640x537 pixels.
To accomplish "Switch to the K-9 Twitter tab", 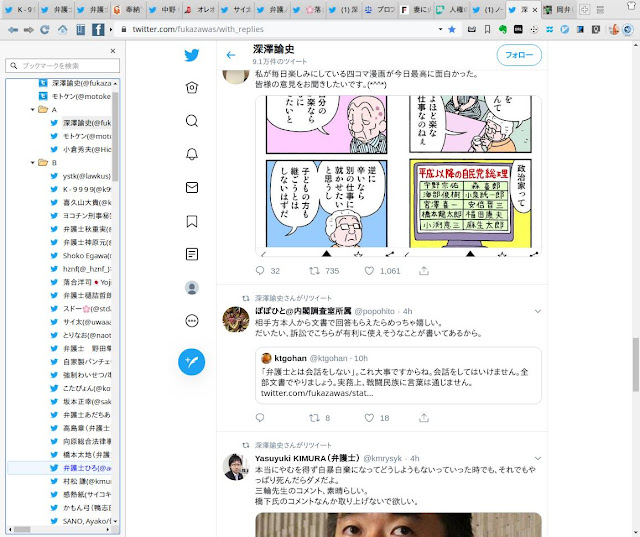I will 20,10.
